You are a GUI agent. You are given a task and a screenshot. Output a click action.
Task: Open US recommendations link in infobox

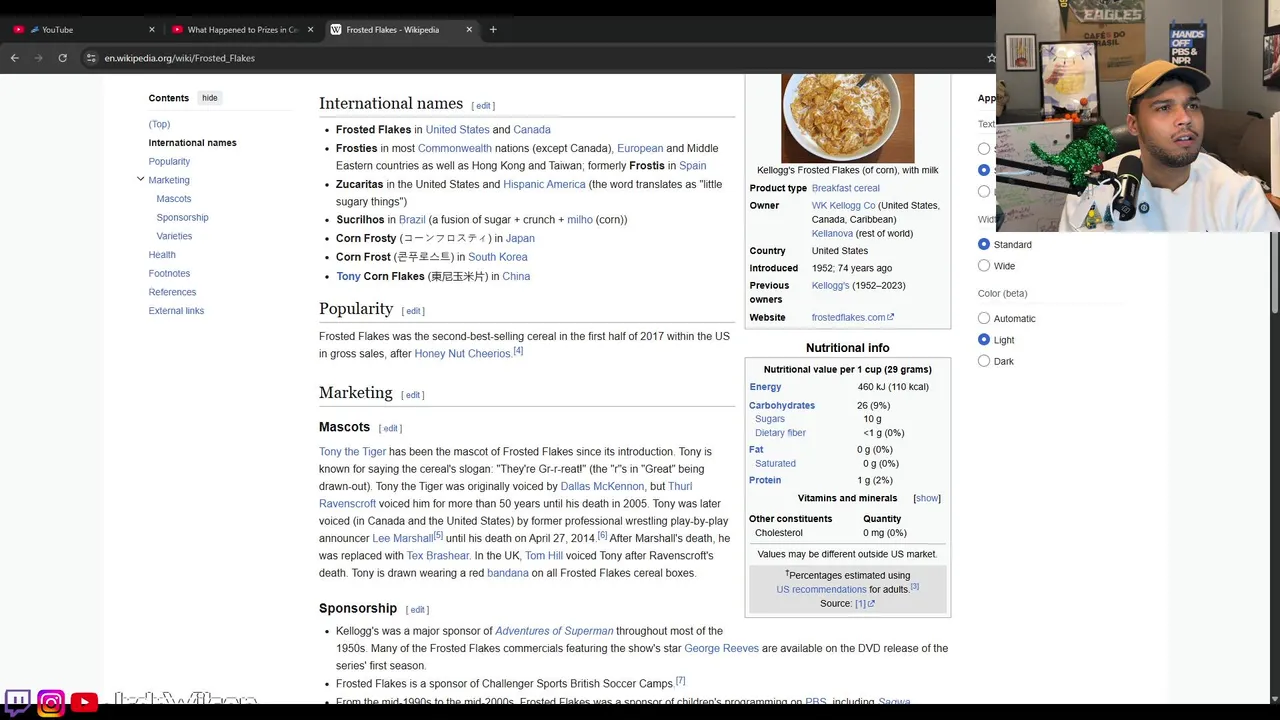[x=821, y=590]
